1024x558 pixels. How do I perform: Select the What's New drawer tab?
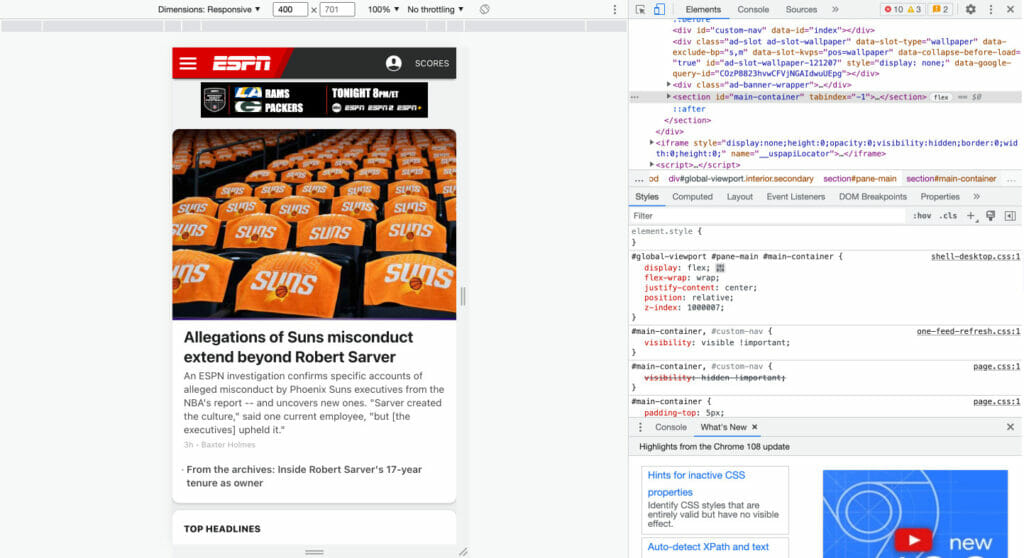point(723,427)
